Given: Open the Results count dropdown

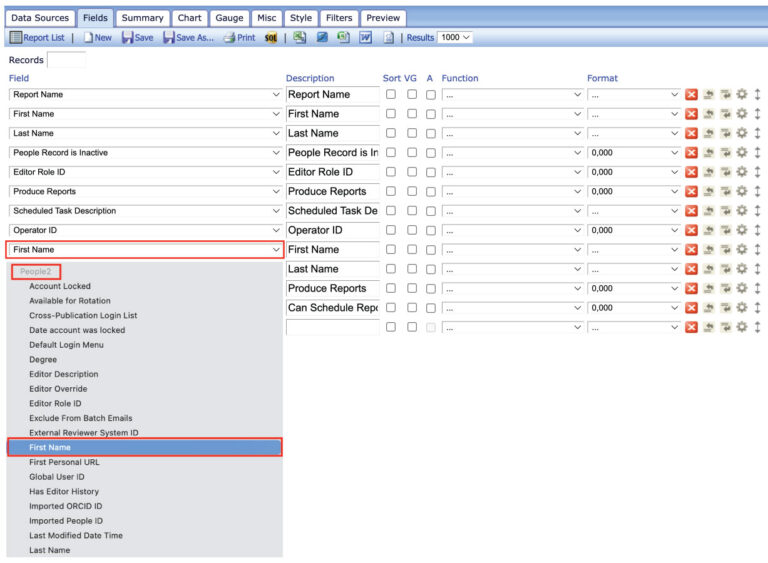Looking at the screenshot, I should tap(455, 37).
